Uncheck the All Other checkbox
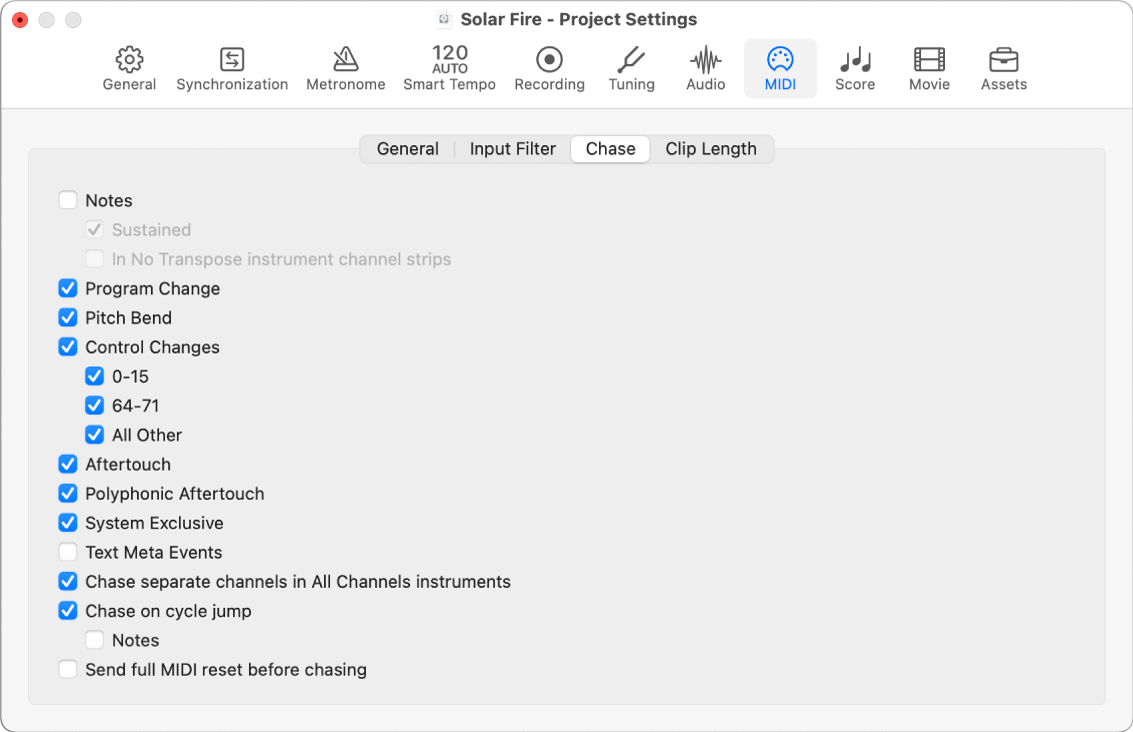Screen dimensions: 1133x732 (x=95, y=435)
